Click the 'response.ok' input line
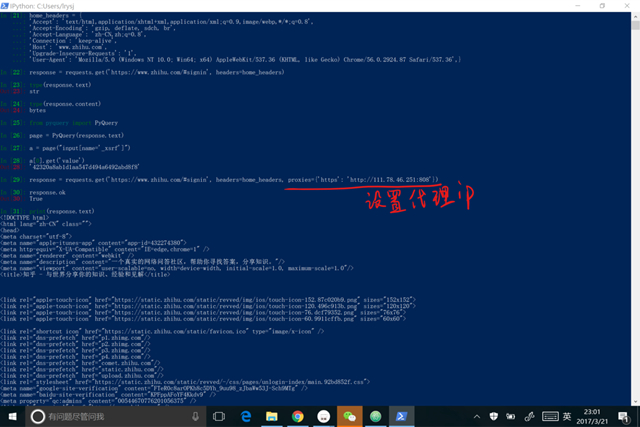Screen dimensions: 640x427 click(x=47, y=192)
